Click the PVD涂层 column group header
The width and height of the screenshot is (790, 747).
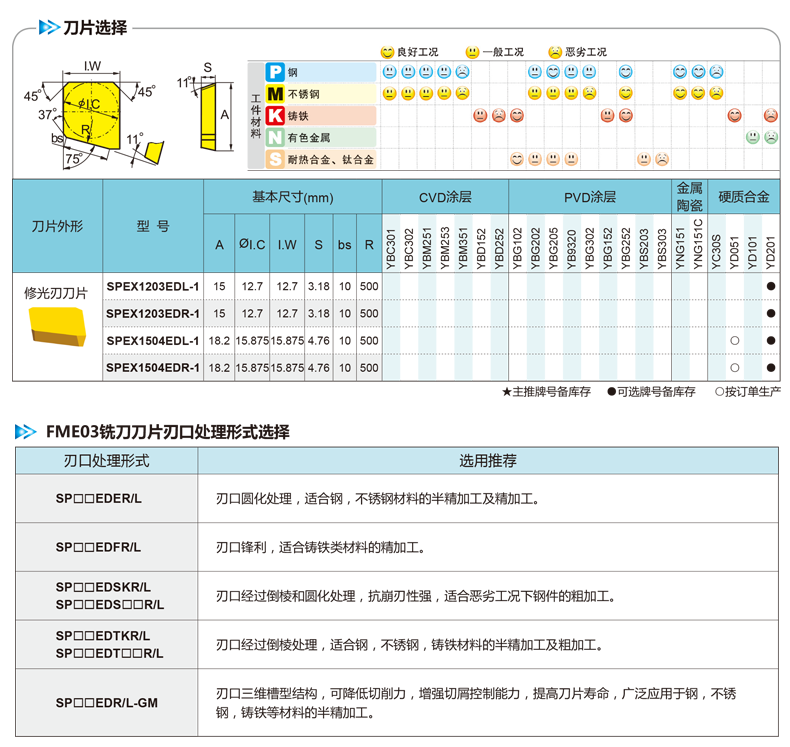click(590, 197)
